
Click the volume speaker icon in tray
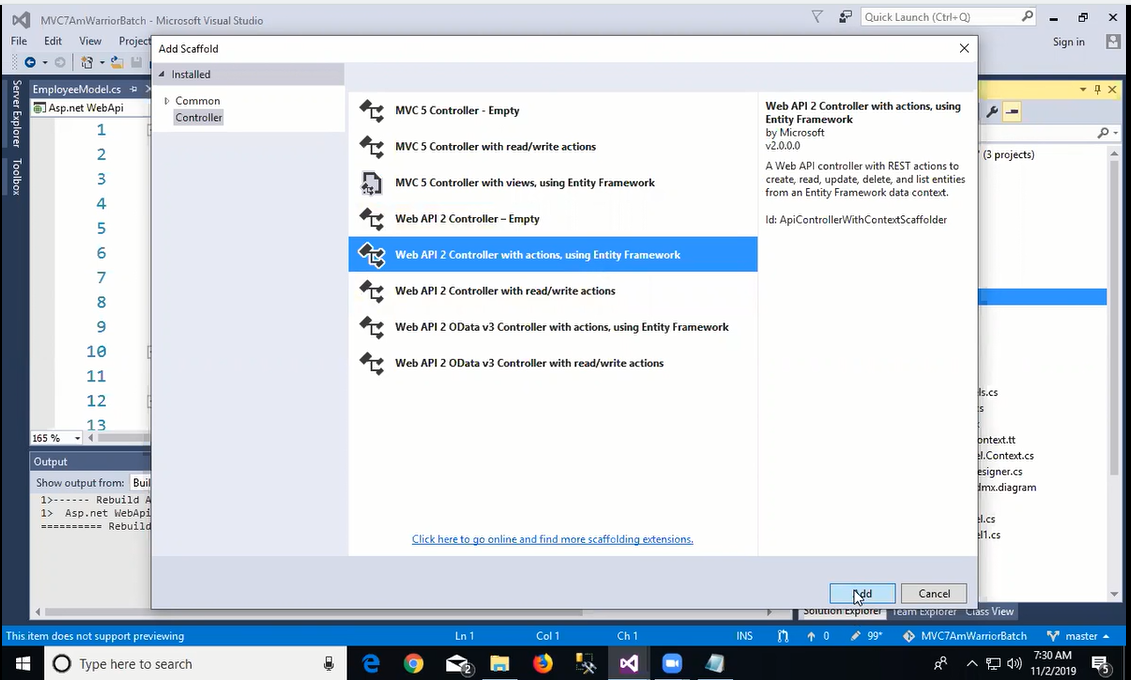tap(1015, 664)
